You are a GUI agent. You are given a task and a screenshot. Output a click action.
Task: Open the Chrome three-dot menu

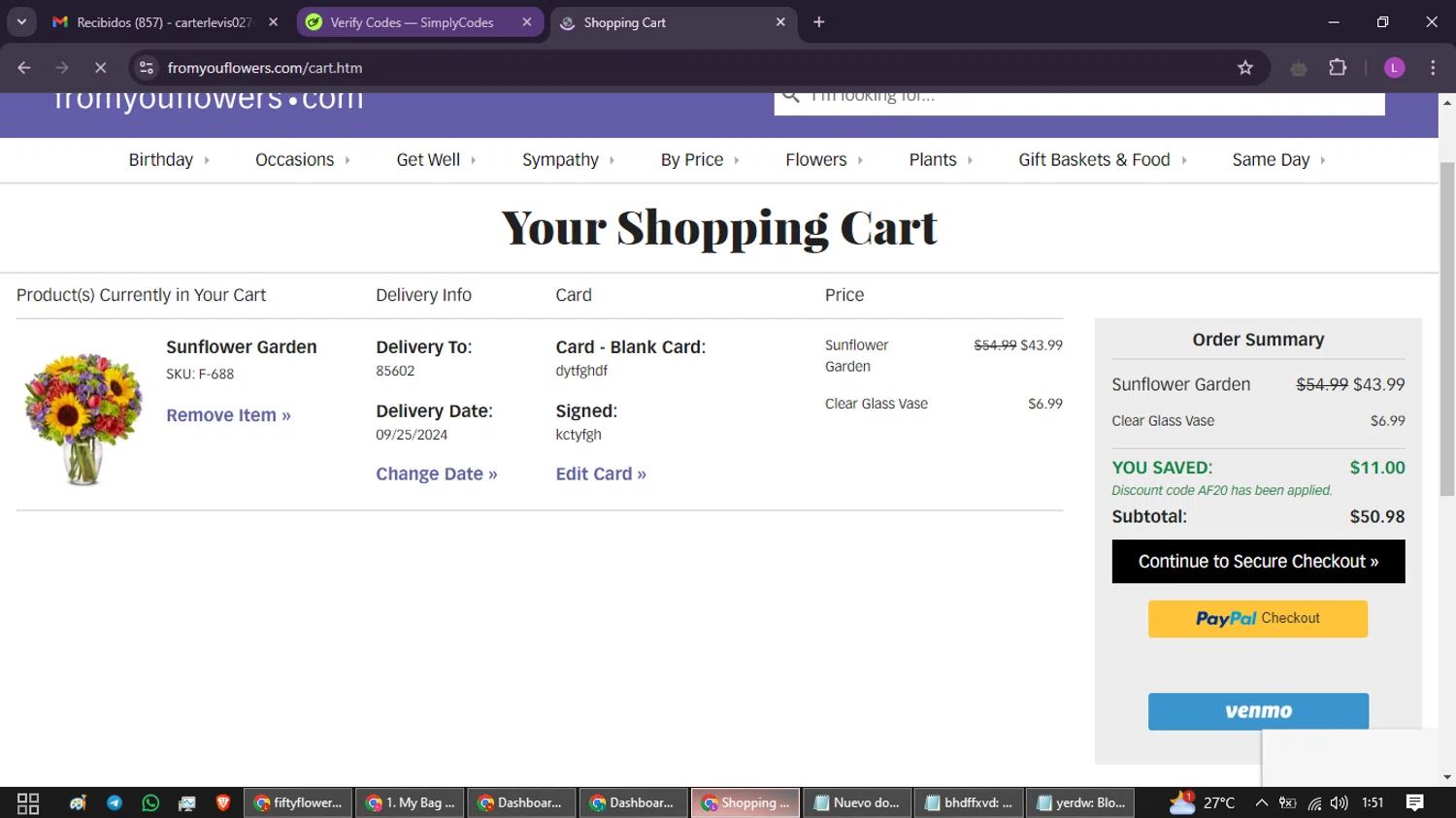[x=1433, y=68]
